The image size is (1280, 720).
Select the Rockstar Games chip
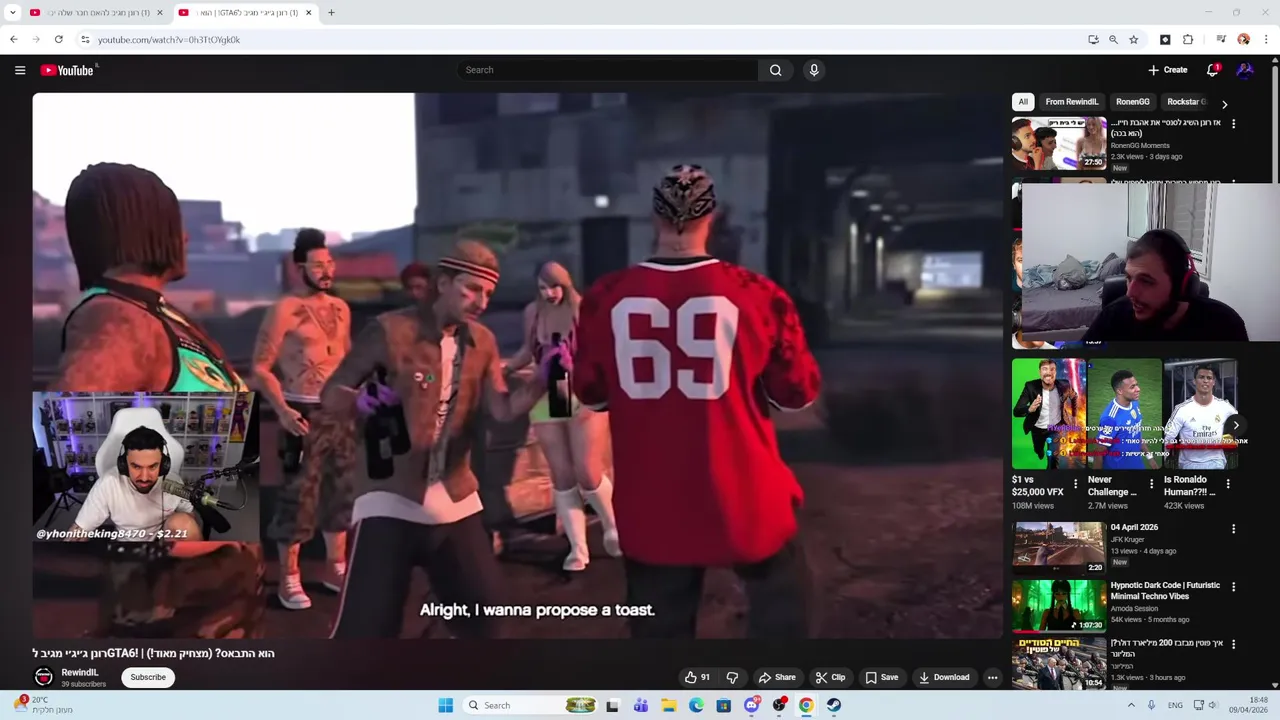click(1186, 102)
